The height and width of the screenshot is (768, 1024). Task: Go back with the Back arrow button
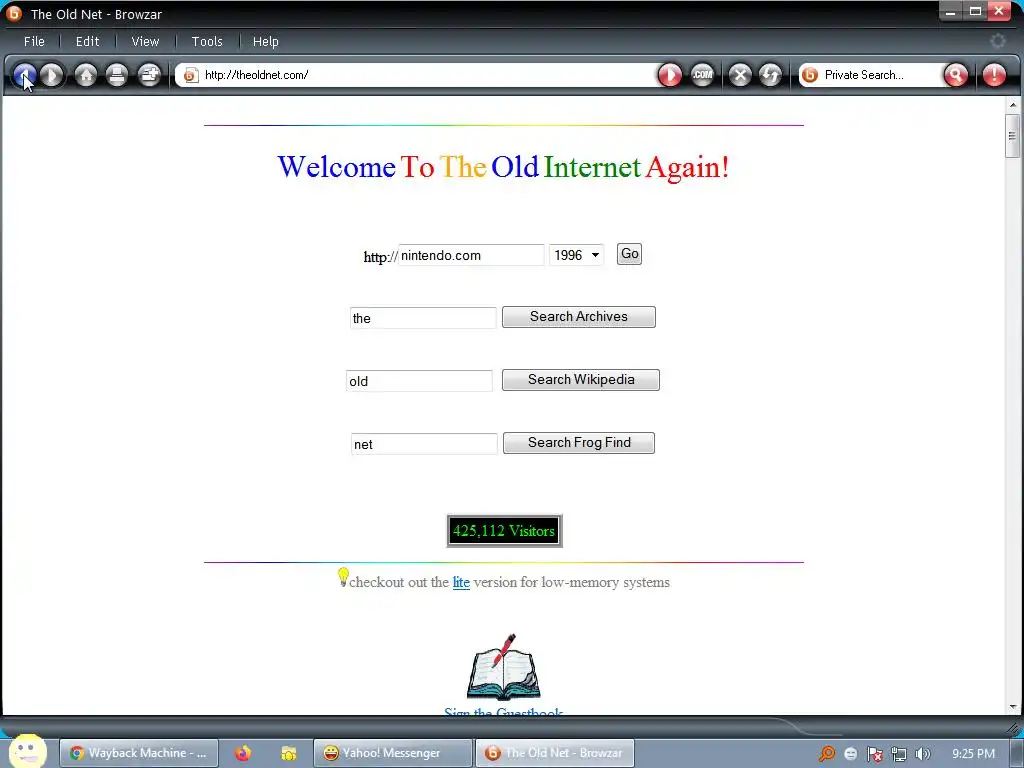(x=25, y=75)
